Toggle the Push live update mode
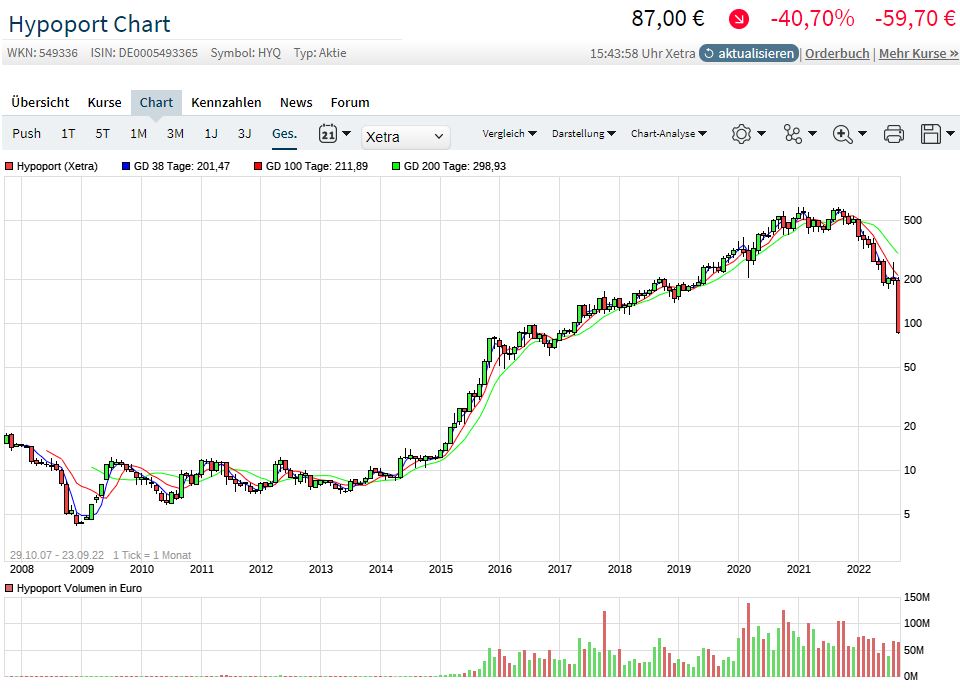Screen dimensions: 960x690 [27, 133]
